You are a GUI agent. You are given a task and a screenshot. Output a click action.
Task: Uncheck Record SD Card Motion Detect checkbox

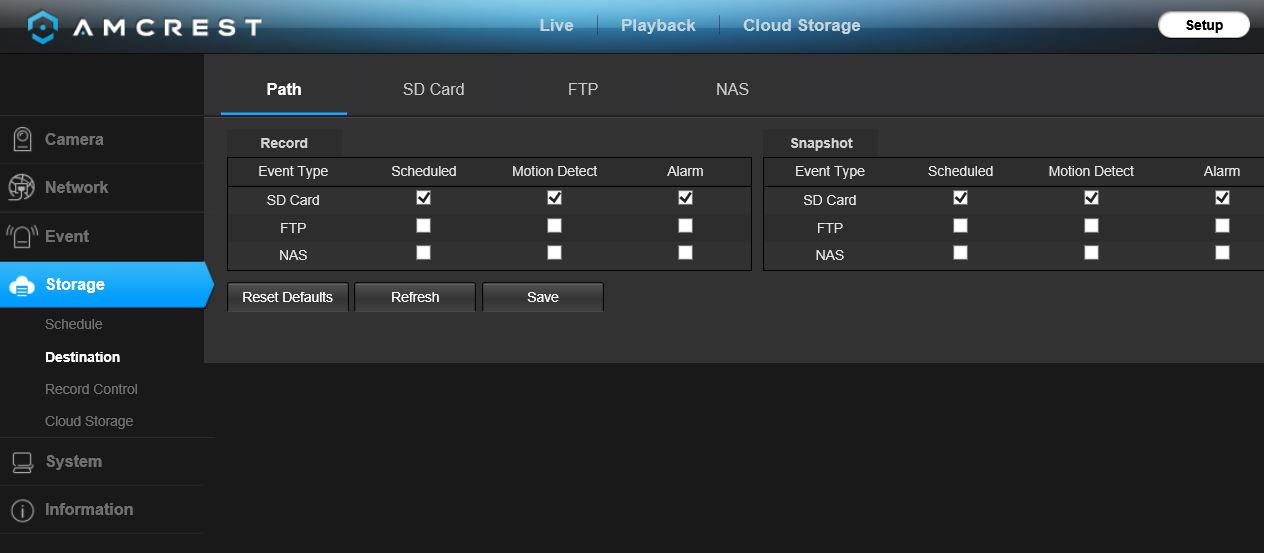554,198
